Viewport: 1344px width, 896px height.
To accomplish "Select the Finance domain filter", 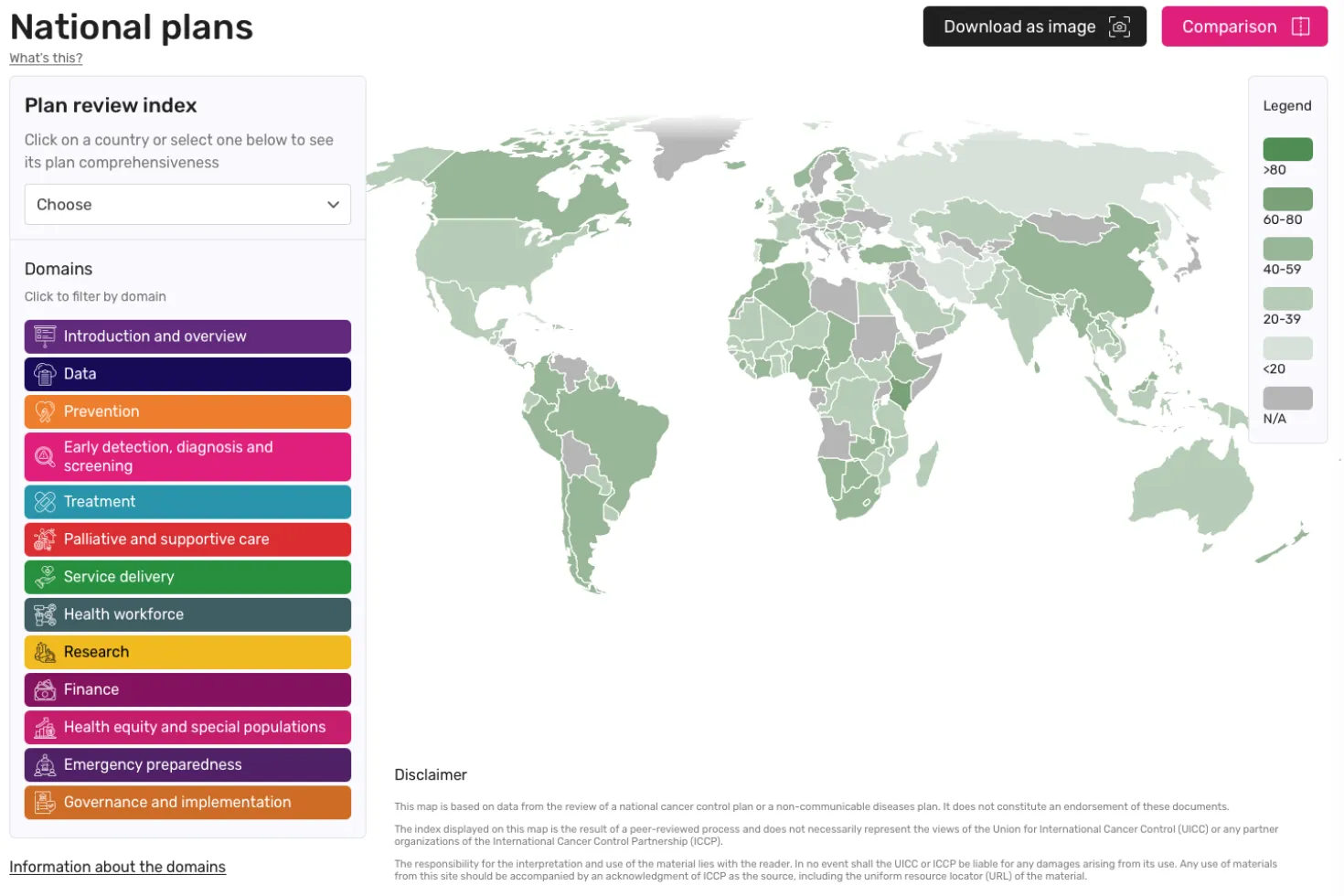I will (x=187, y=689).
